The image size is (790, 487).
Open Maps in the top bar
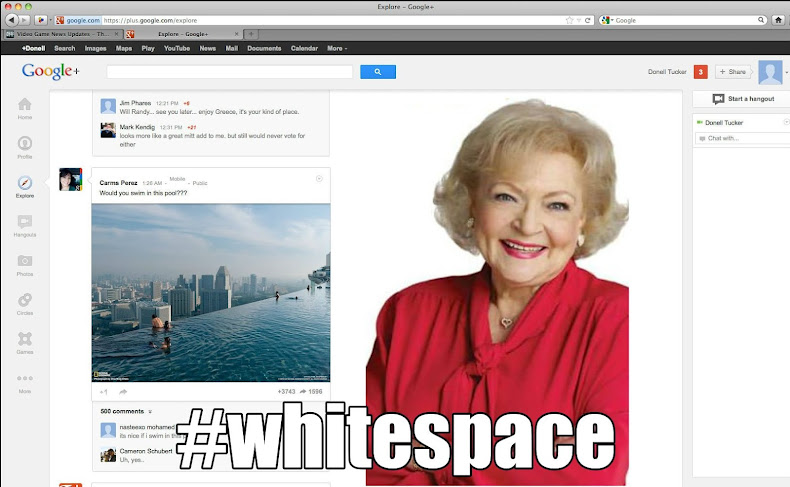coord(123,48)
